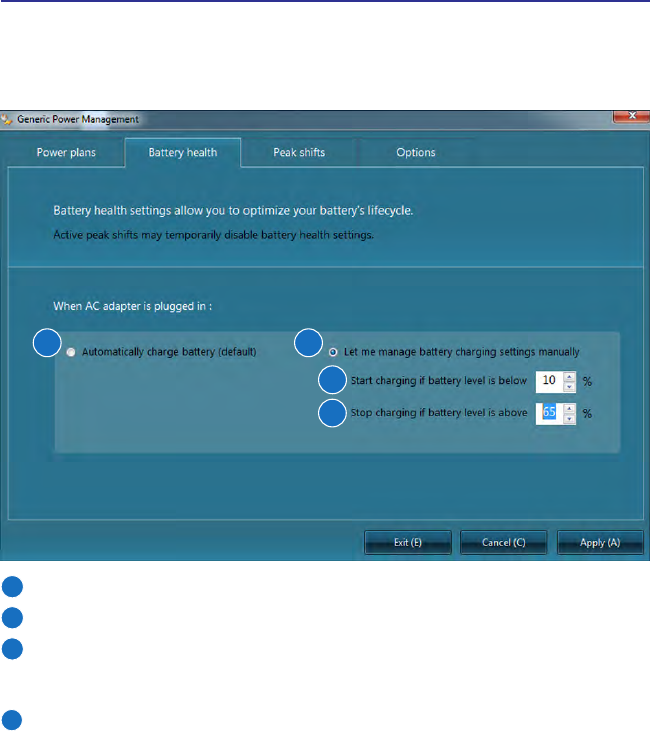The image size is (650, 732).
Task: Click 'When AC adapter is plugged in' text
Action: (133, 306)
